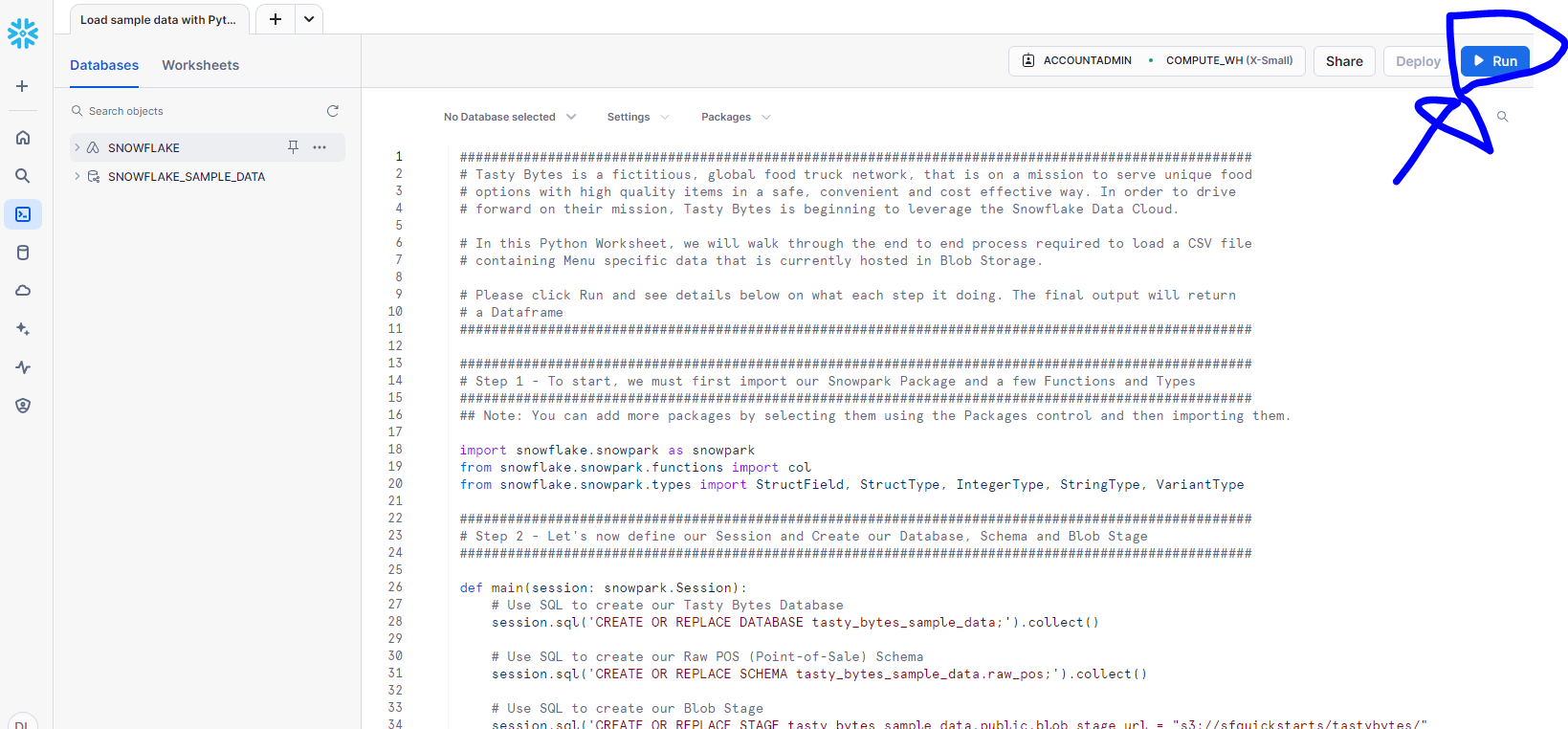Screen dimensions: 1568x729
Task: Select the Load sample data with Python tab
Action: click(x=159, y=19)
